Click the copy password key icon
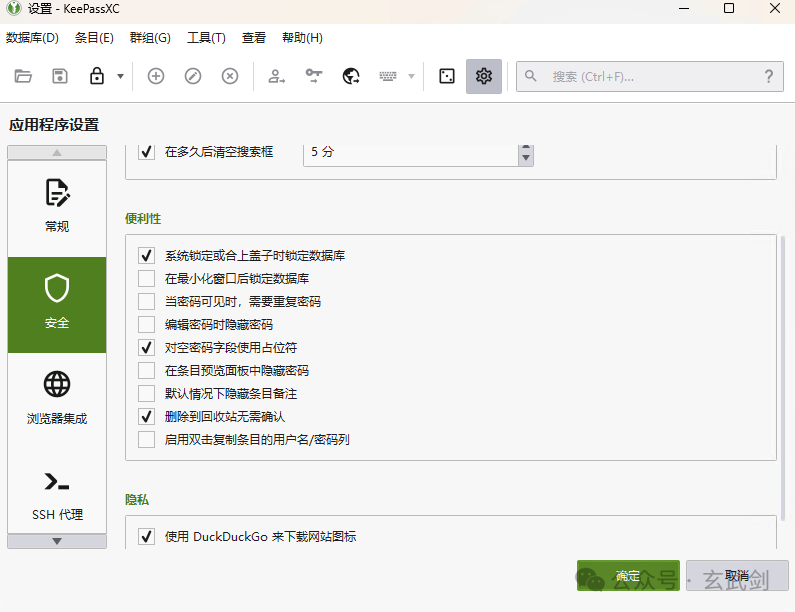The image size is (795, 612). click(x=314, y=77)
